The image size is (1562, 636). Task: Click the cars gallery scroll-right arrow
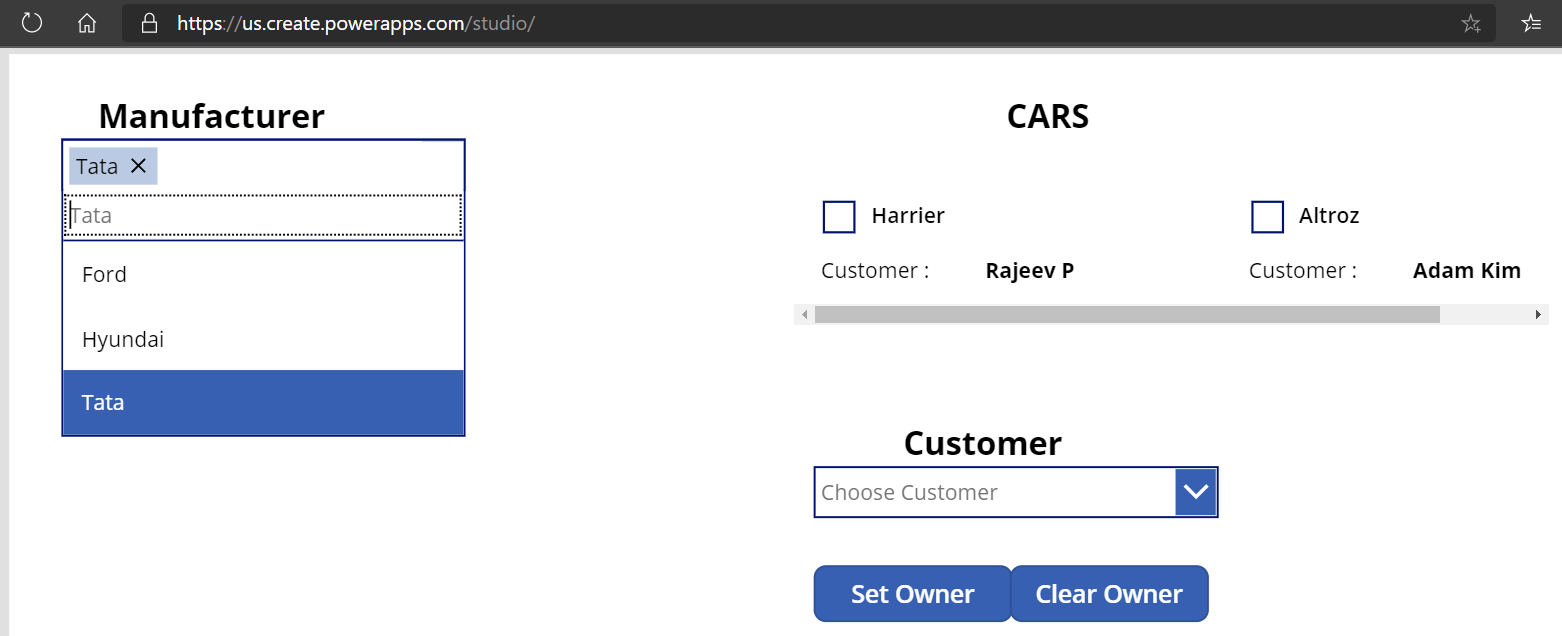click(1538, 315)
